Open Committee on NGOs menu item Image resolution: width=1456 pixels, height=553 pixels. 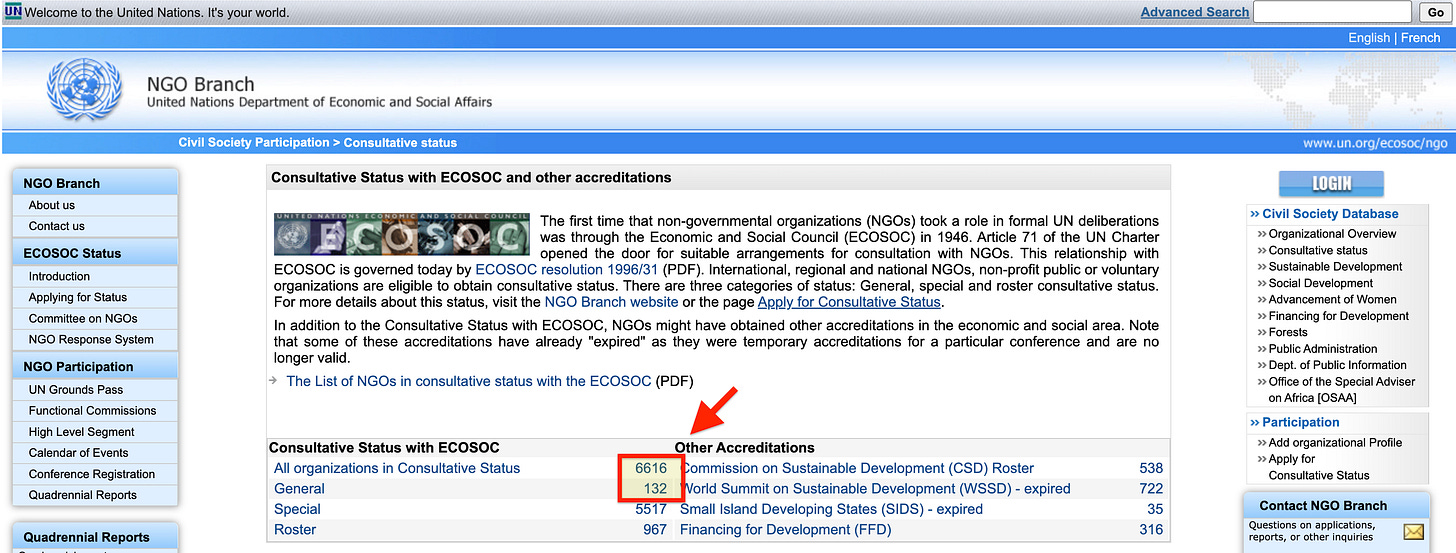(83, 318)
